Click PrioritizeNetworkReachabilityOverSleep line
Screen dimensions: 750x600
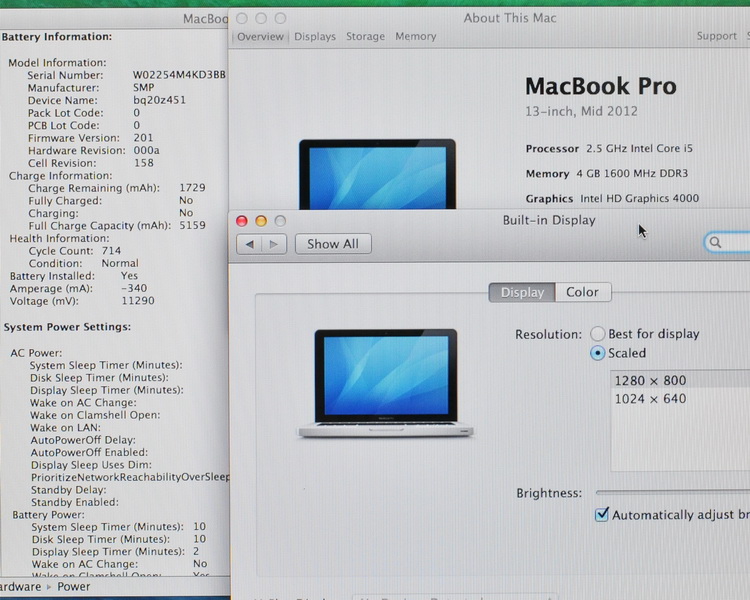[x=131, y=477]
